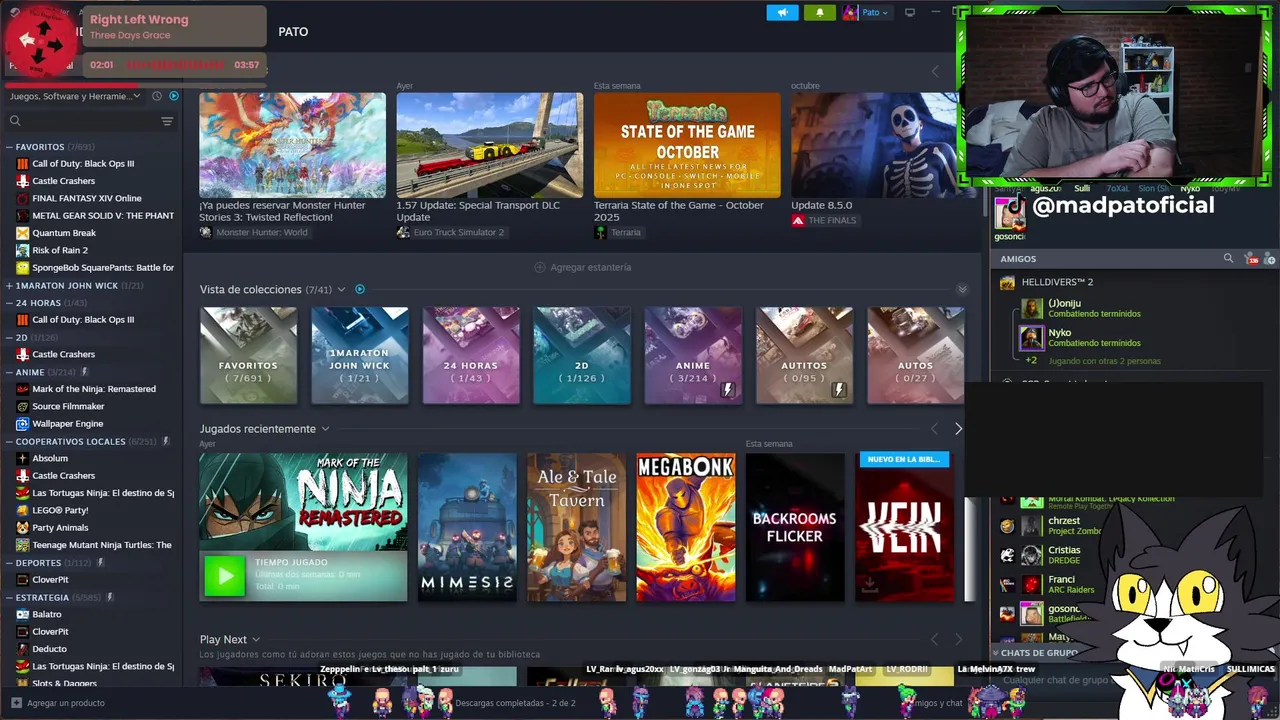Click Agregar estantería to add a shelf

pyautogui.click(x=583, y=267)
